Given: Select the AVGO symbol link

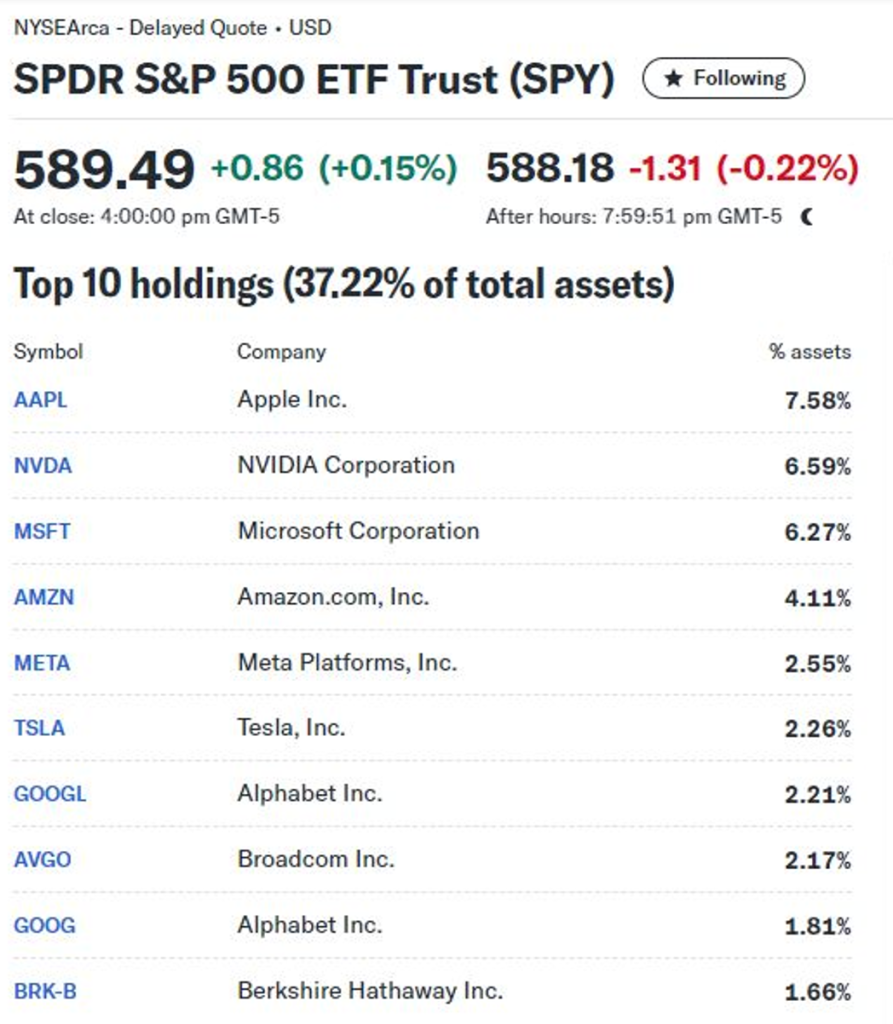Looking at the screenshot, I should coord(43,859).
